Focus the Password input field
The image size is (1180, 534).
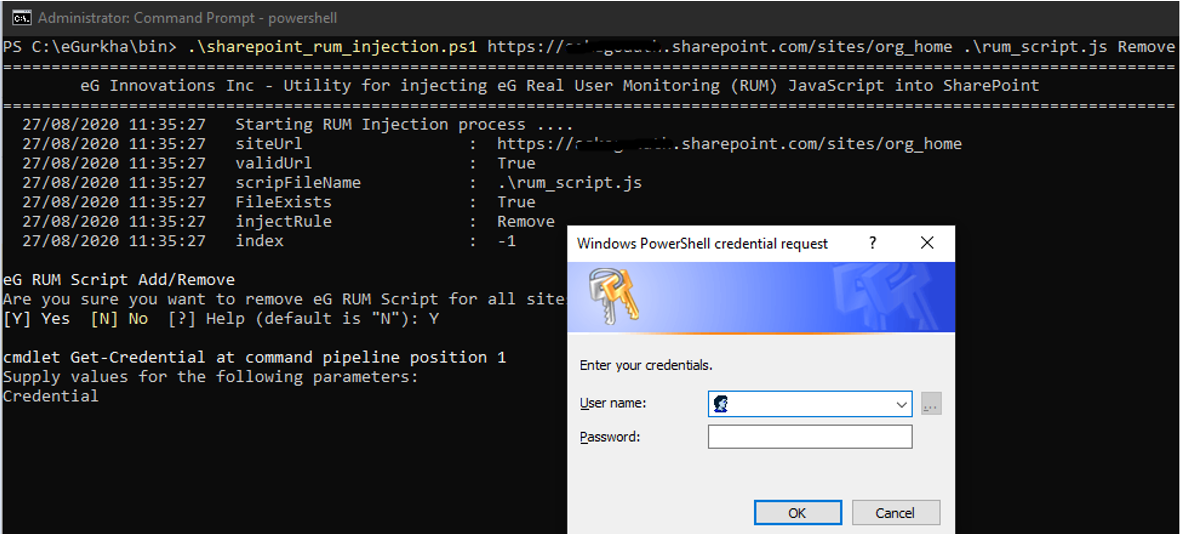(810, 437)
